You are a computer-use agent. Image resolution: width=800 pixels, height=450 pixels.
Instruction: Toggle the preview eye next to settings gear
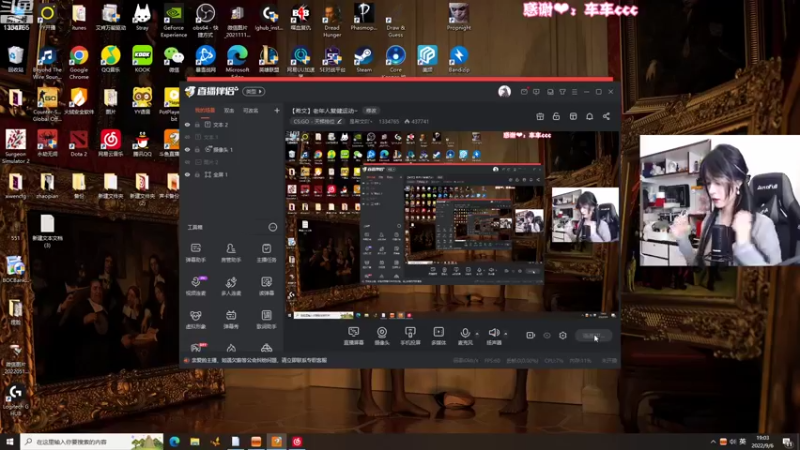coord(547,335)
